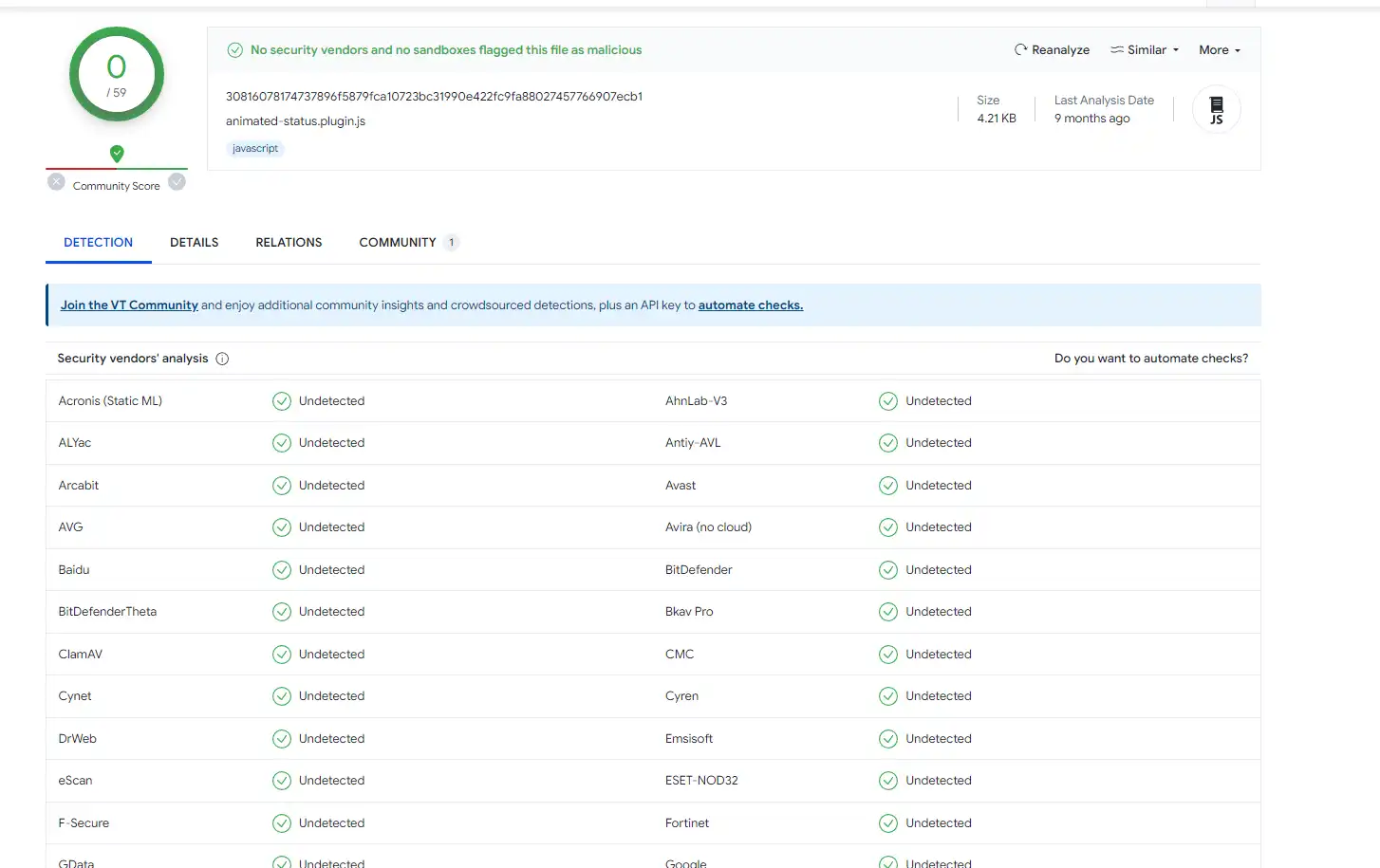Click the Undetected text for Fortinet
This screenshot has height=868, width=1380.
pyautogui.click(x=939, y=823)
